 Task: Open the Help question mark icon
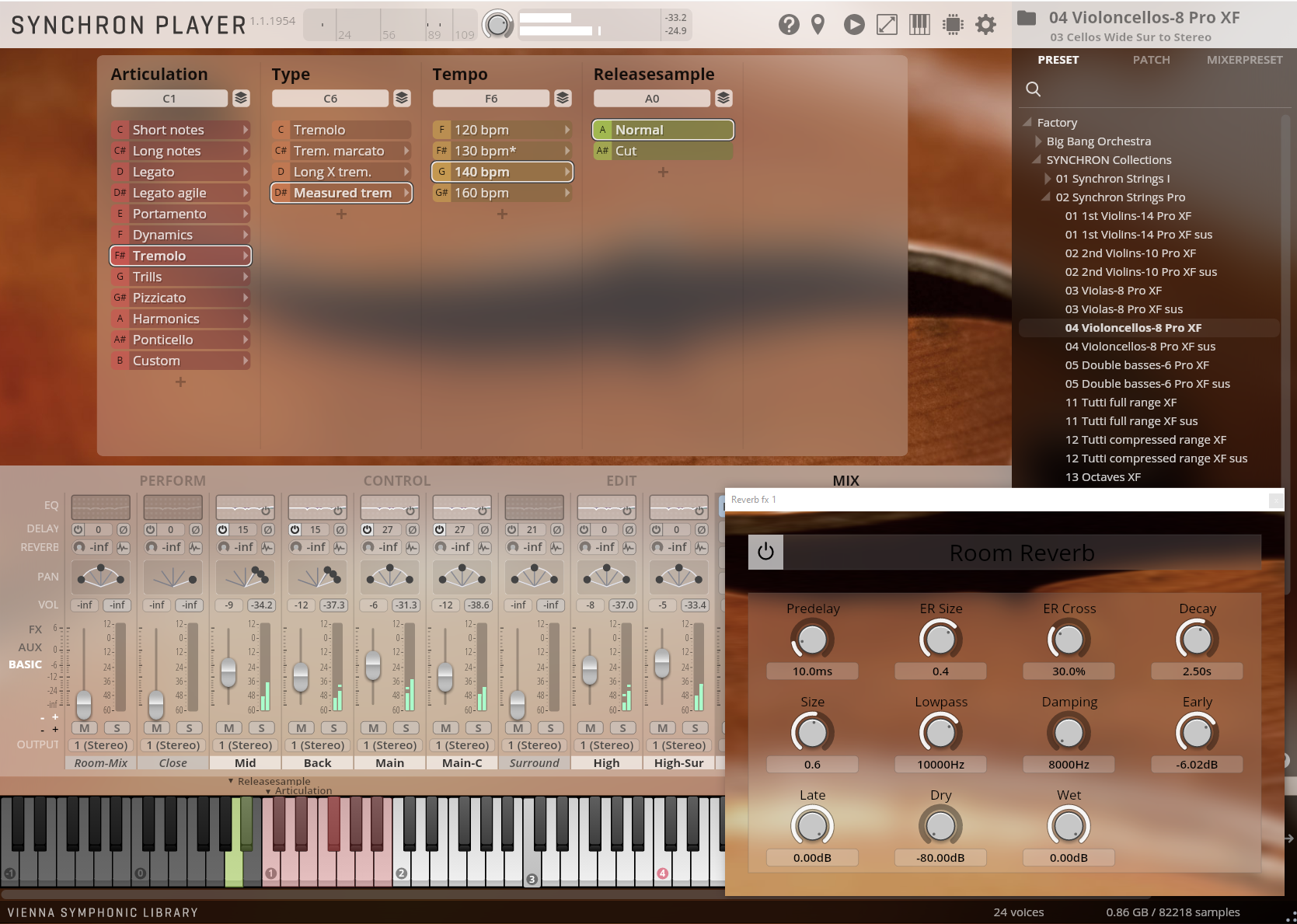[789, 24]
